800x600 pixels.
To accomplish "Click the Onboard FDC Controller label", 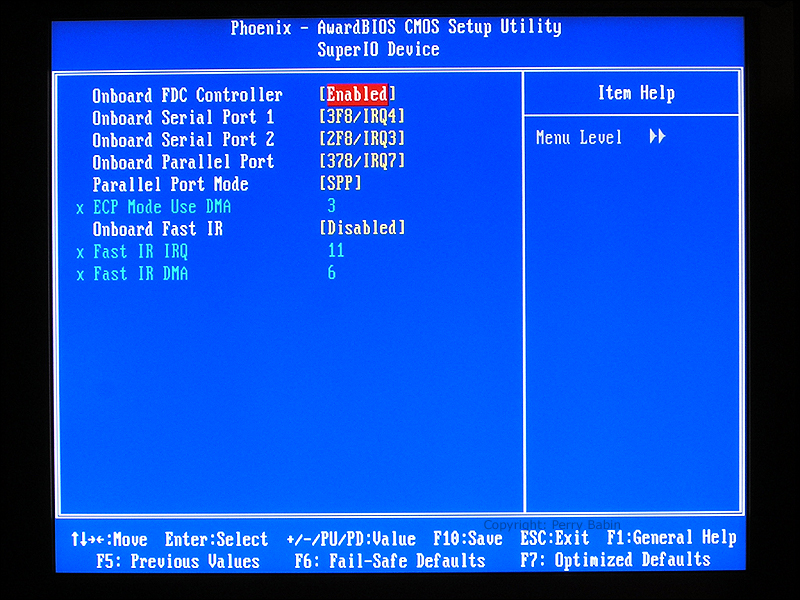I will coord(187,95).
